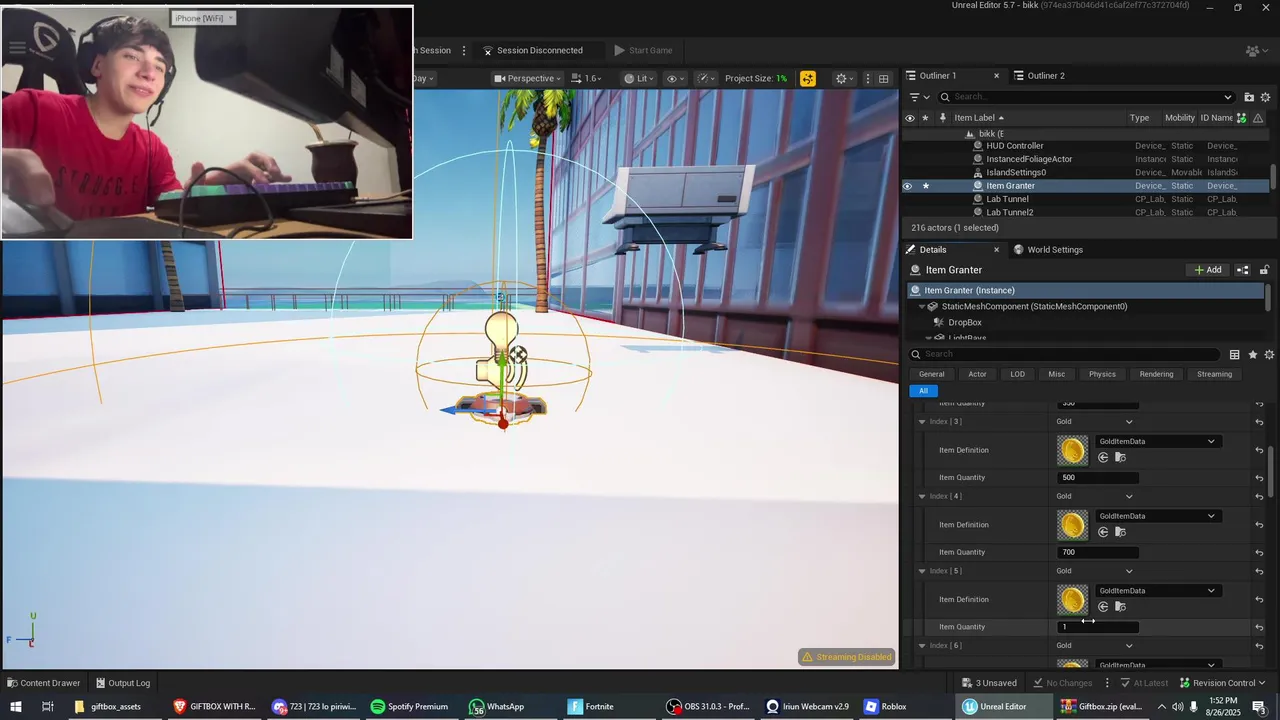This screenshot has height=720, width=1280.
Task: Expand the outliner search history chevron
Action: click(x=1228, y=97)
